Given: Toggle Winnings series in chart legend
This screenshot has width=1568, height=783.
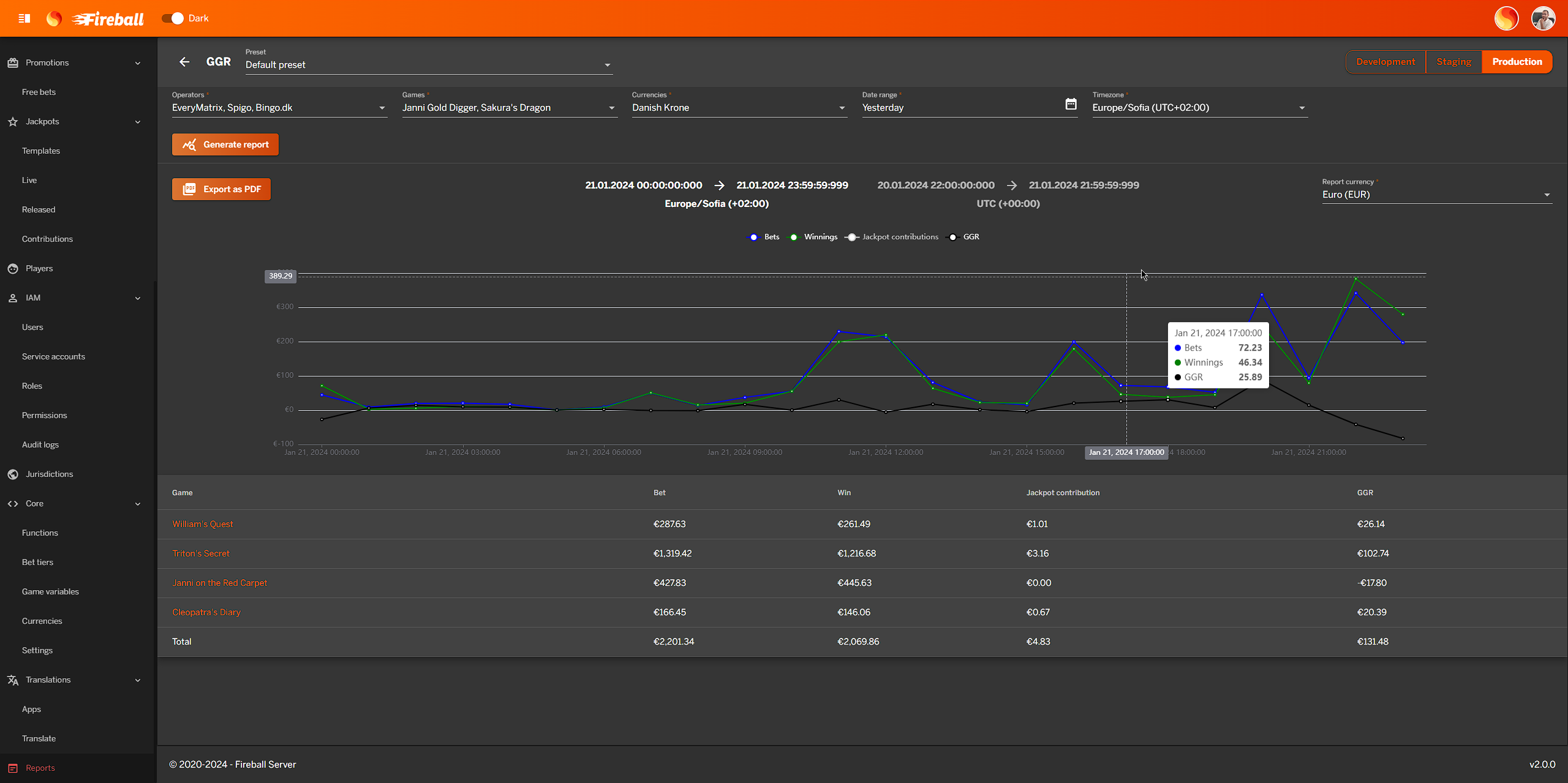Looking at the screenshot, I should coord(814,237).
